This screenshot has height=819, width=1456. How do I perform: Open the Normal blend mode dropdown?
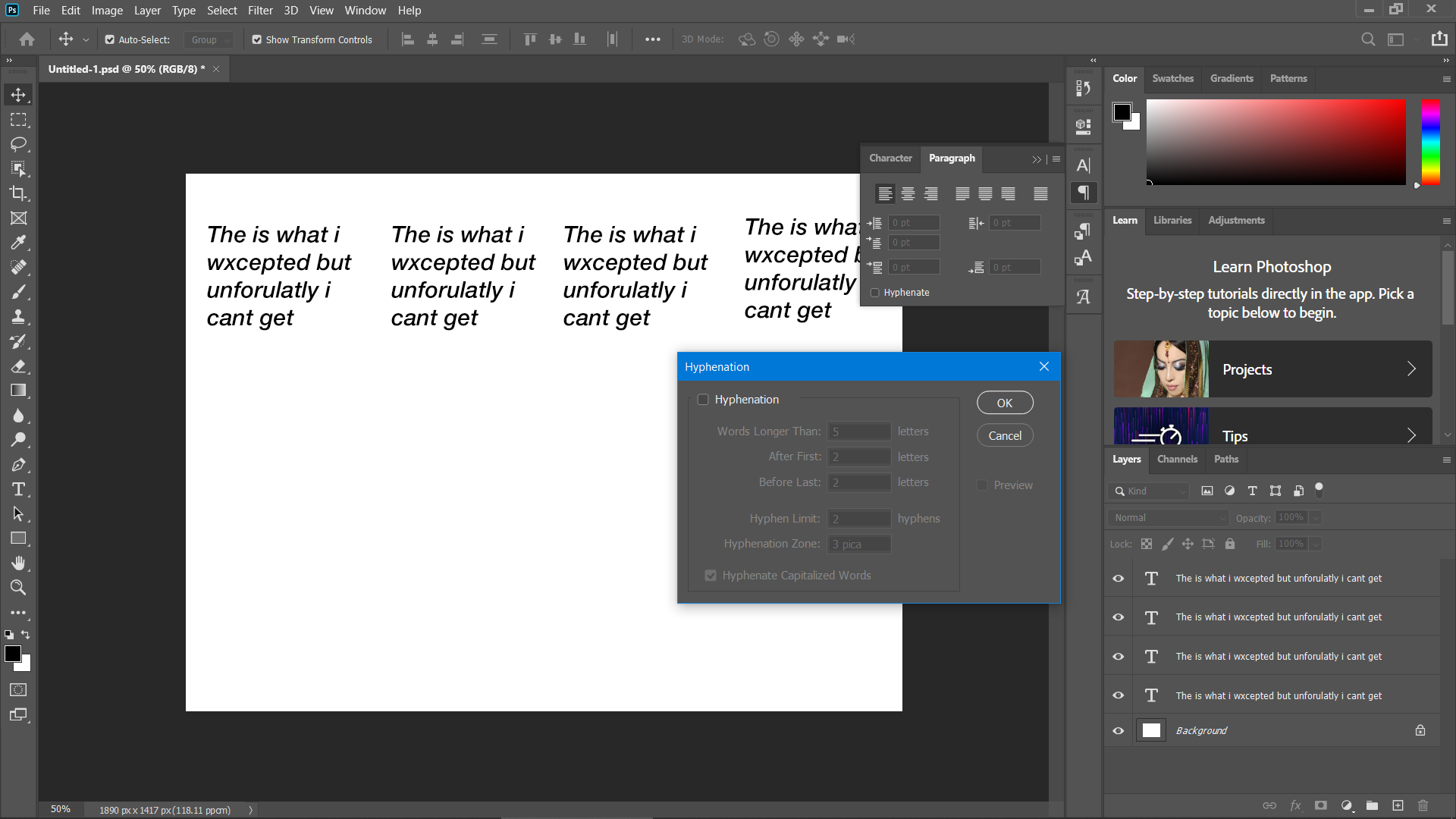click(1168, 517)
